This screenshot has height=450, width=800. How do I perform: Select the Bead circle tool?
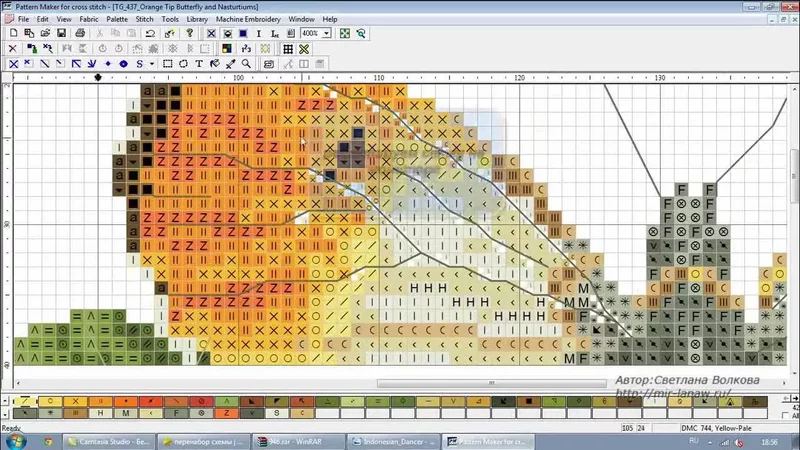tap(123, 64)
